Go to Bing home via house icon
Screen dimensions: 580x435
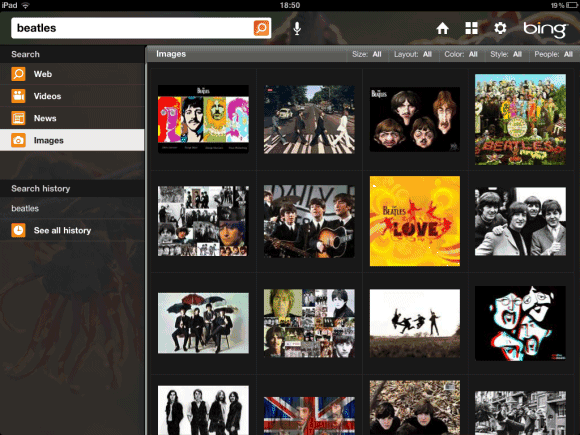(x=442, y=28)
